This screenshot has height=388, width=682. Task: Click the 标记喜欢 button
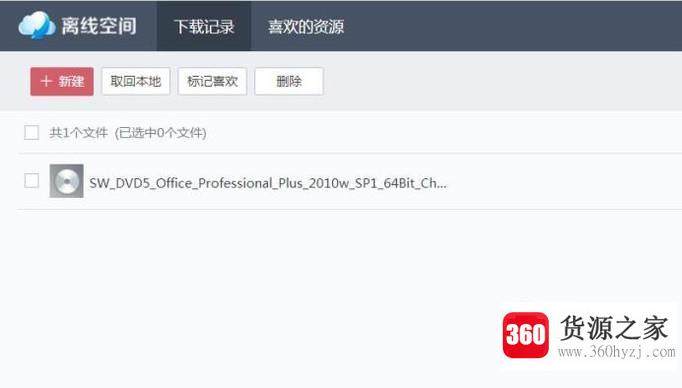pos(212,81)
